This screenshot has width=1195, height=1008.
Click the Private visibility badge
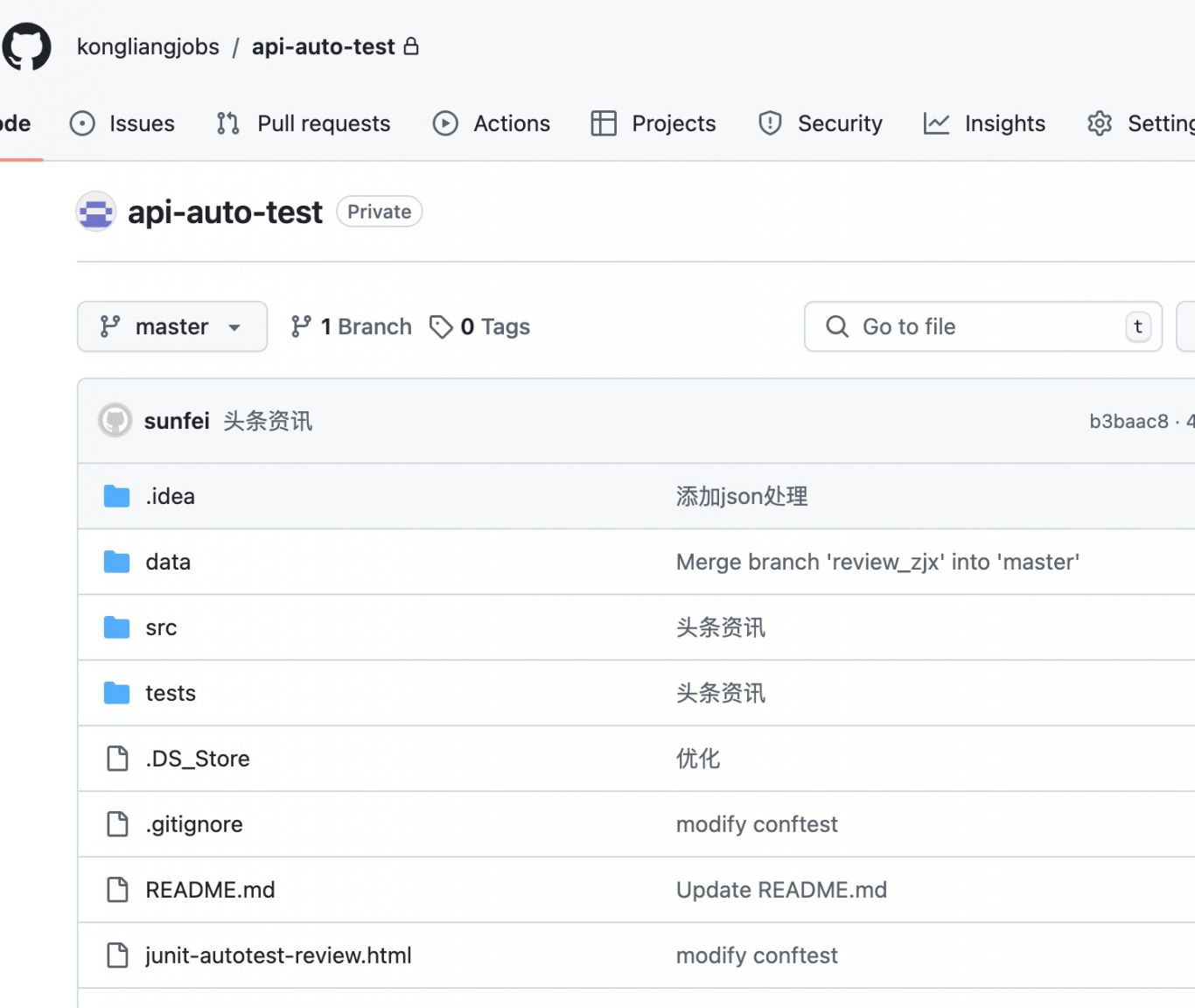pyautogui.click(x=380, y=212)
